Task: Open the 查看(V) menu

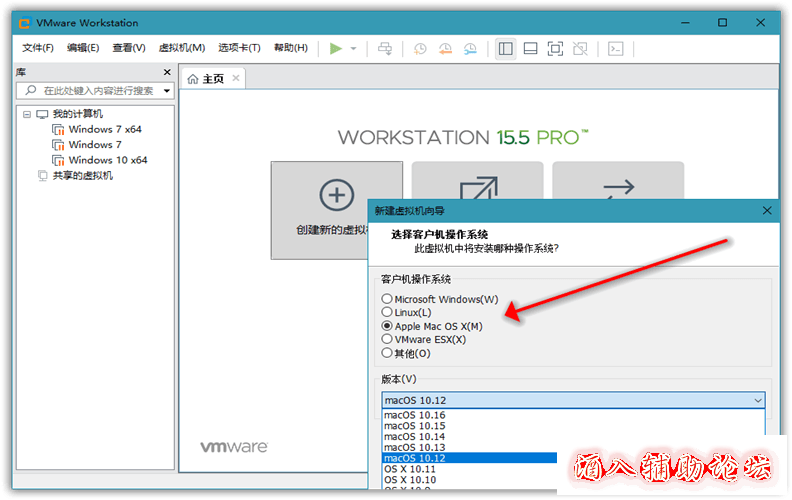Action: [x=129, y=48]
